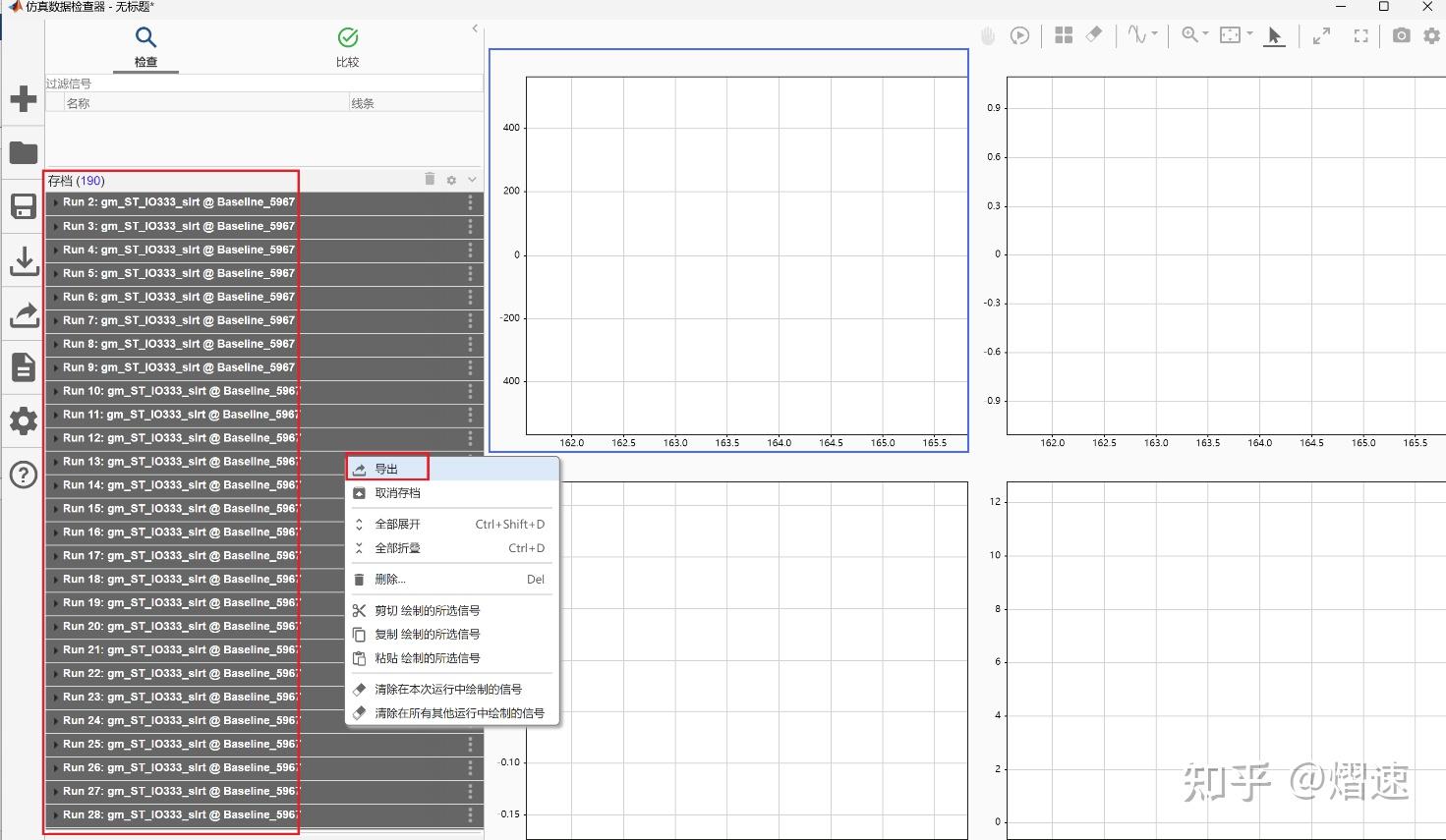Expand Run 5 tree arrow
Image resolution: width=1446 pixels, height=840 pixels.
(x=55, y=273)
